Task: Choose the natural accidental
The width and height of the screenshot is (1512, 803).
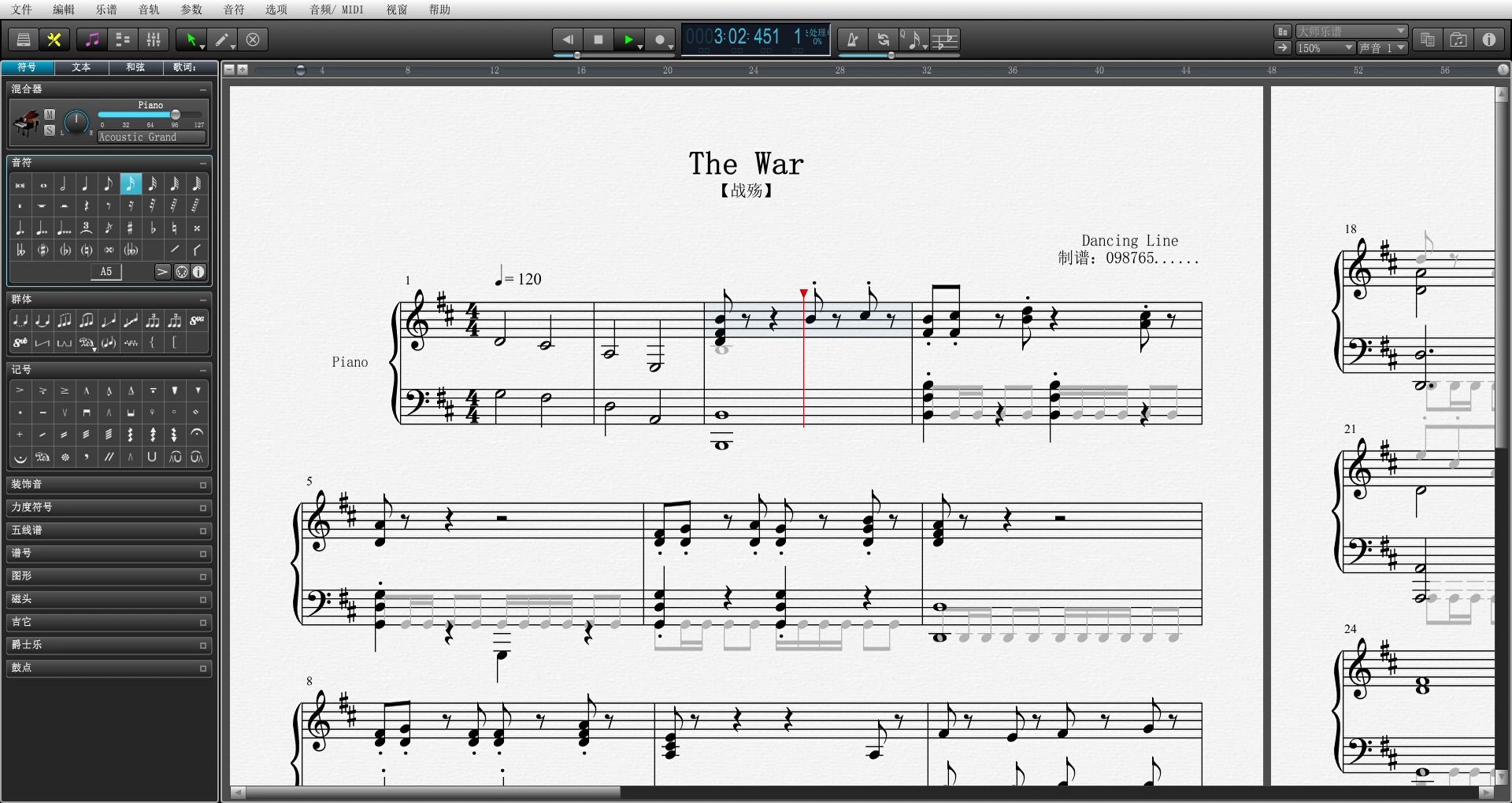Action: point(175,228)
